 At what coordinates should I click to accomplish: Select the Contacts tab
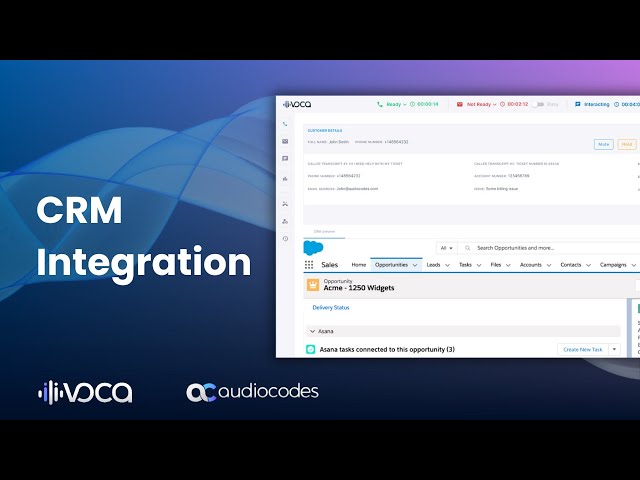(x=571, y=265)
